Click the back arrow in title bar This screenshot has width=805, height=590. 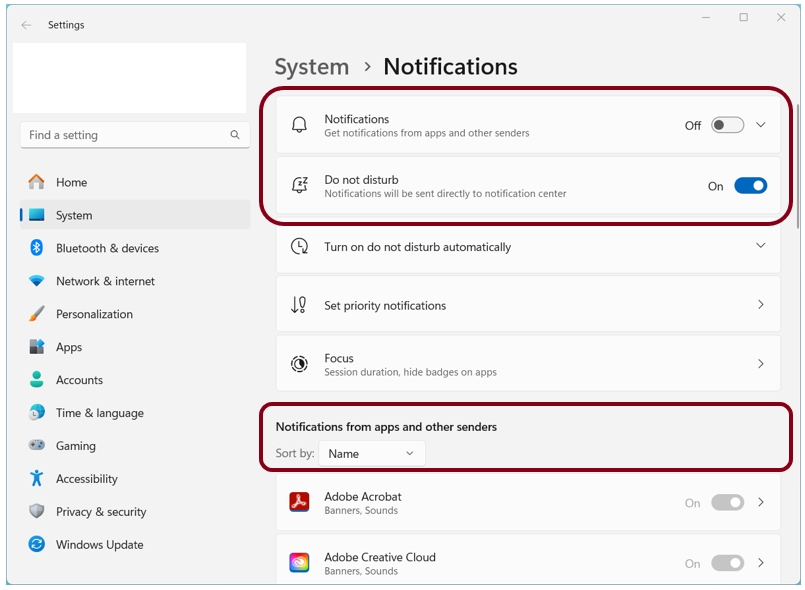[26, 25]
